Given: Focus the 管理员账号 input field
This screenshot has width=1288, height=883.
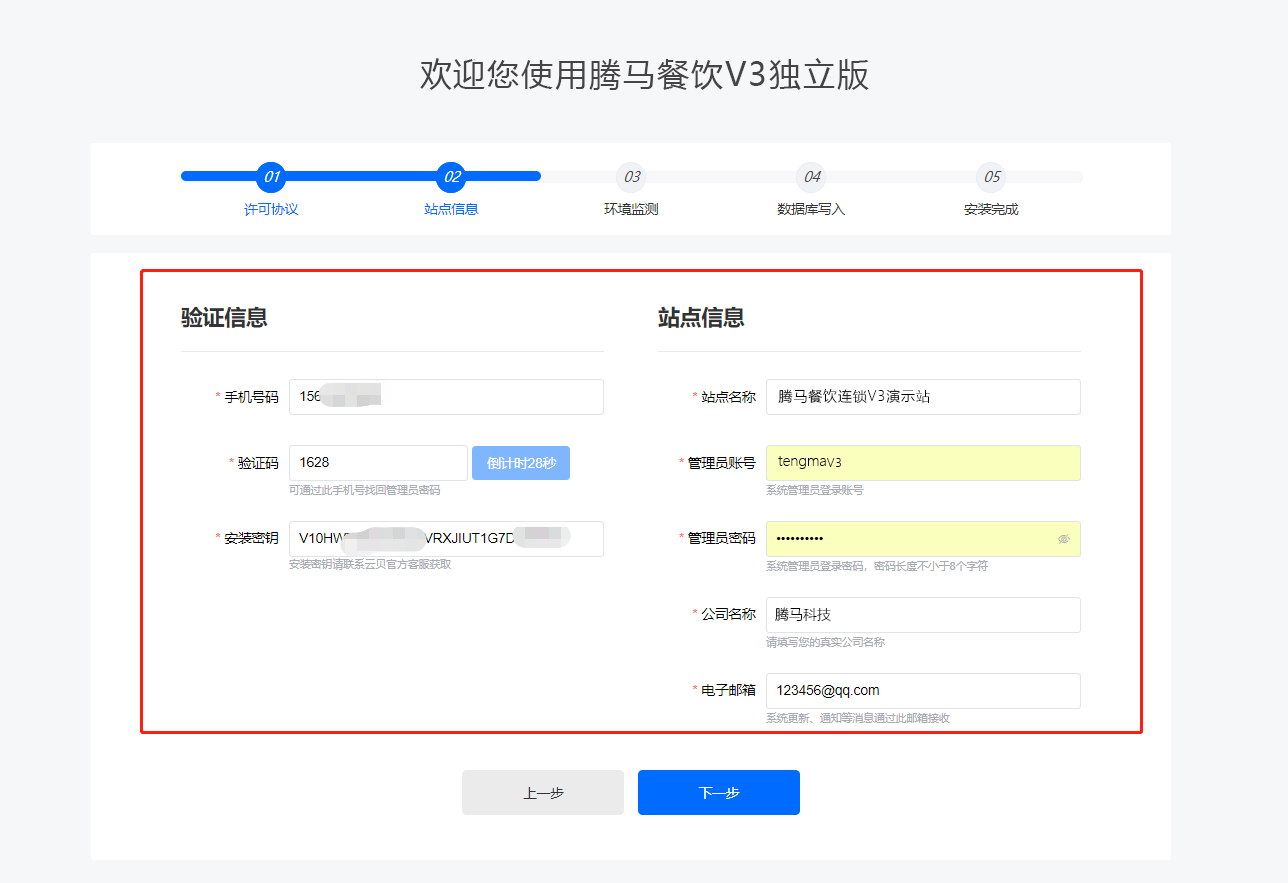Looking at the screenshot, I should click(923, 463).
